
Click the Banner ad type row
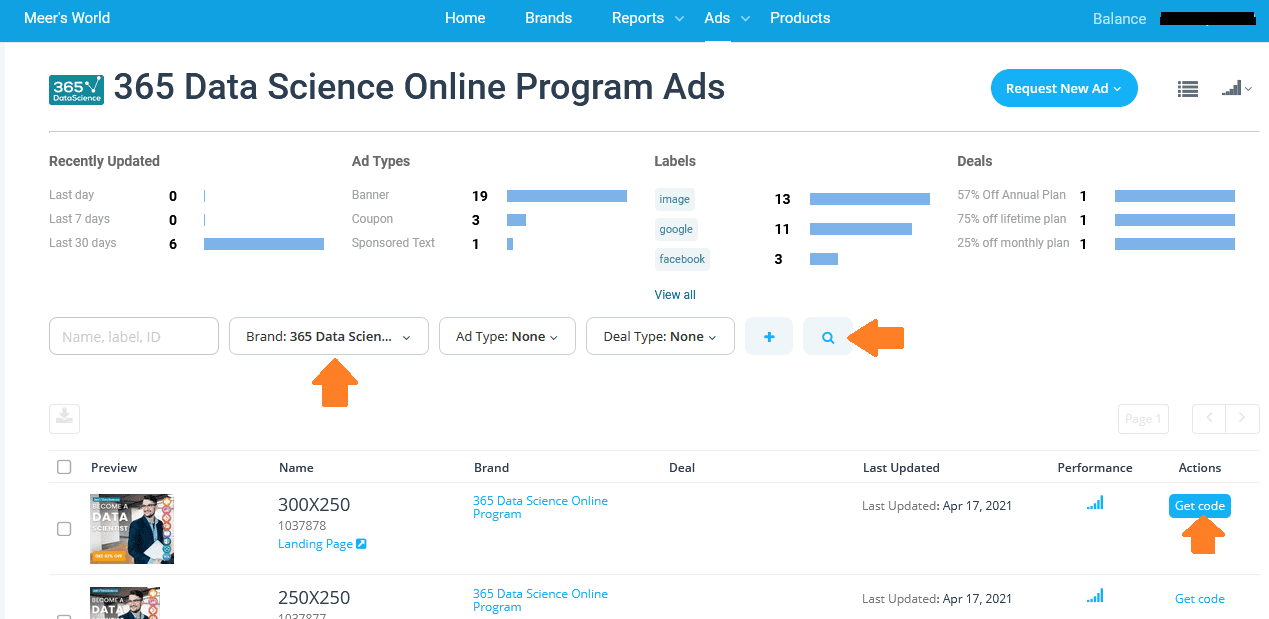[x=489, y=195]
